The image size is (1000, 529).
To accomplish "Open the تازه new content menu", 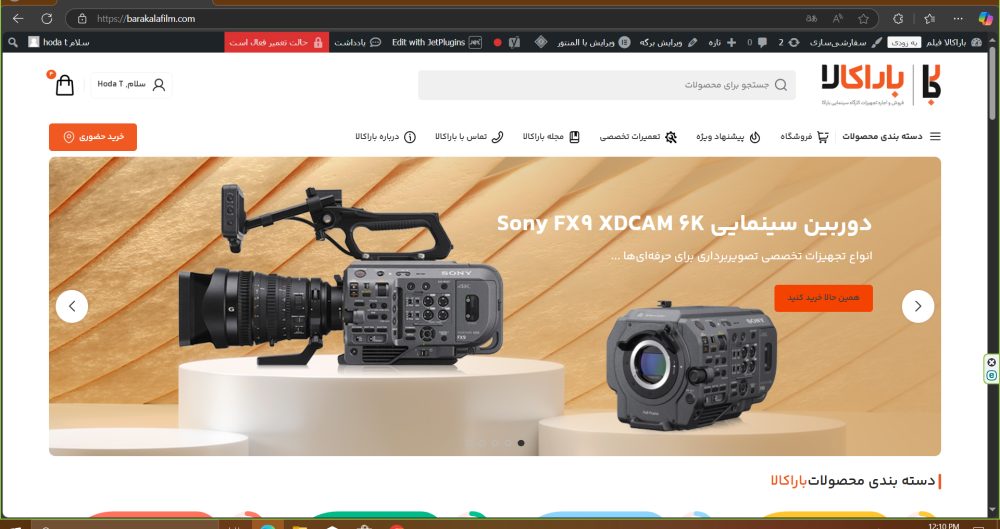I will pyautogui.click(x=722, y=42).
